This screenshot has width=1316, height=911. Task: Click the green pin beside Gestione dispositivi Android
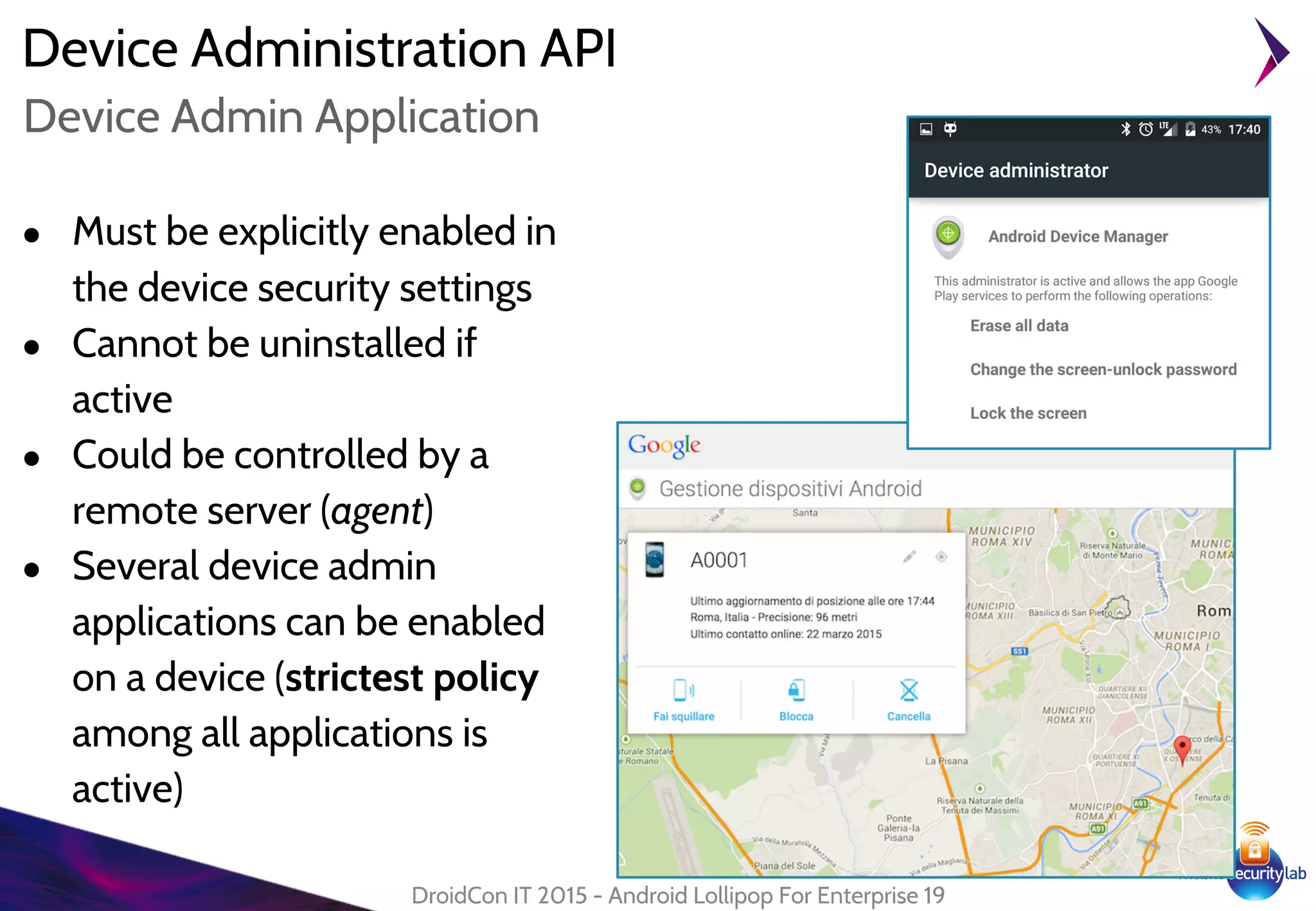(637, 488)
